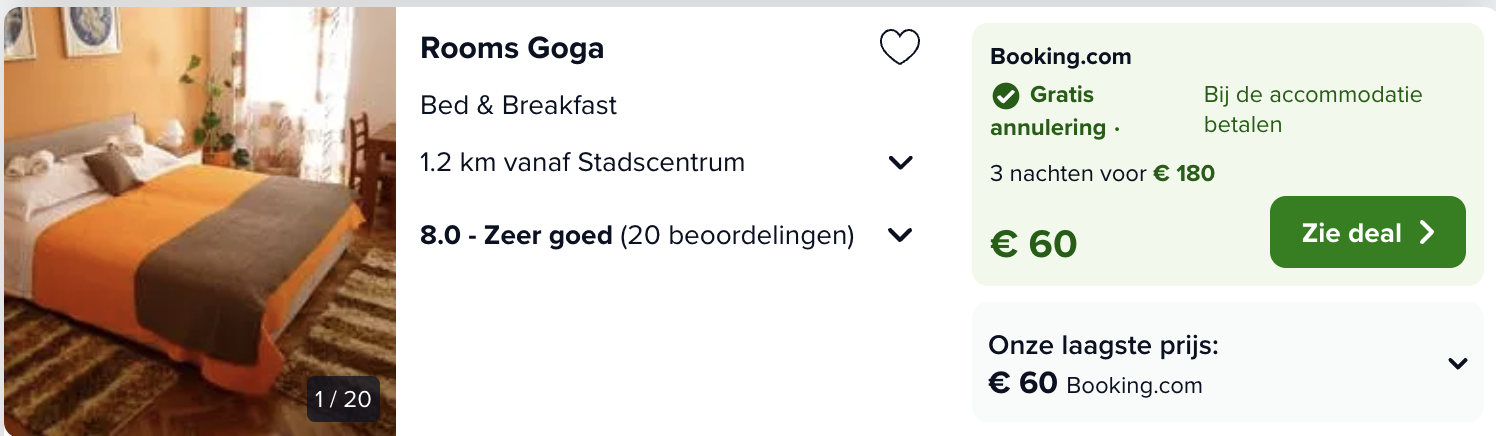Click the arrow inside the Zie deal button

pos(1427,232)
